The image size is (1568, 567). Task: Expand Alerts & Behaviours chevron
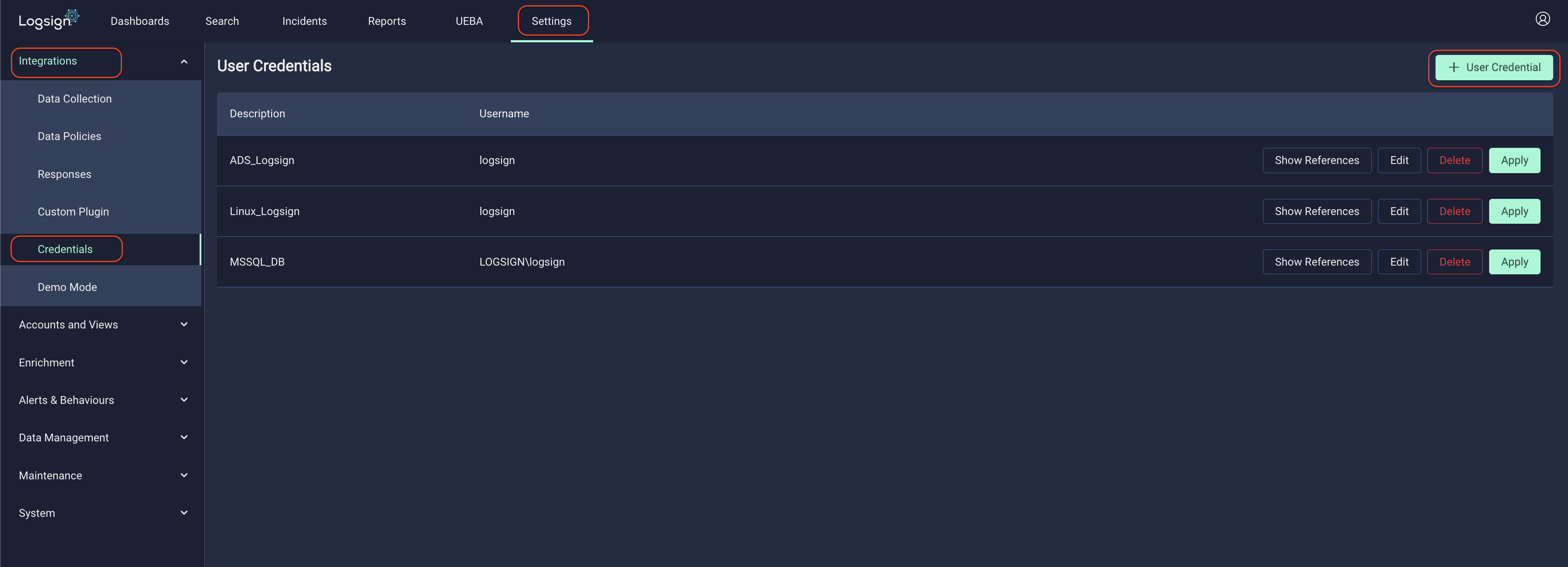(x=184, y=400)
